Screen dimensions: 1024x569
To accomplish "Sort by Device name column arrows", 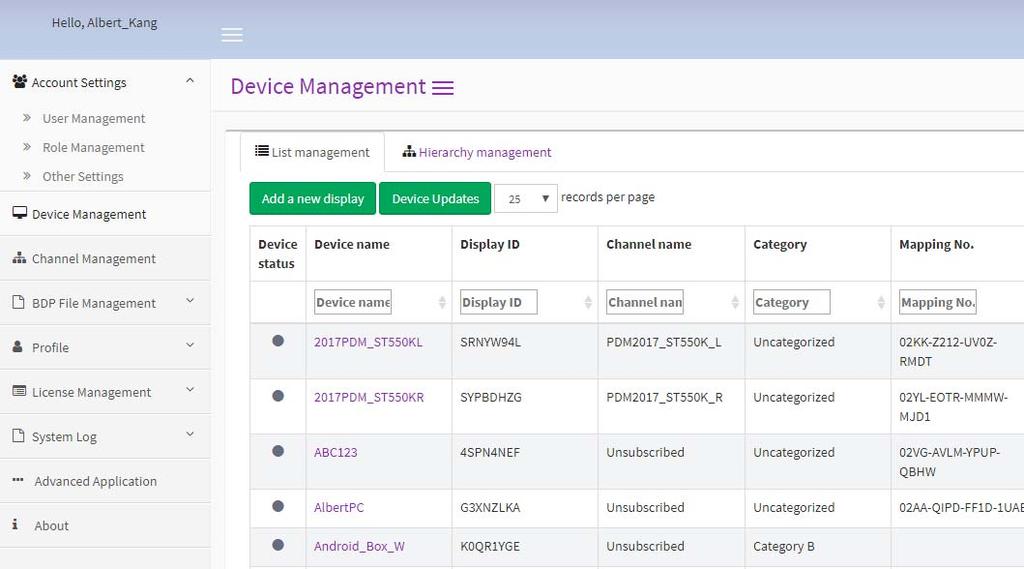I will (442, 302).
